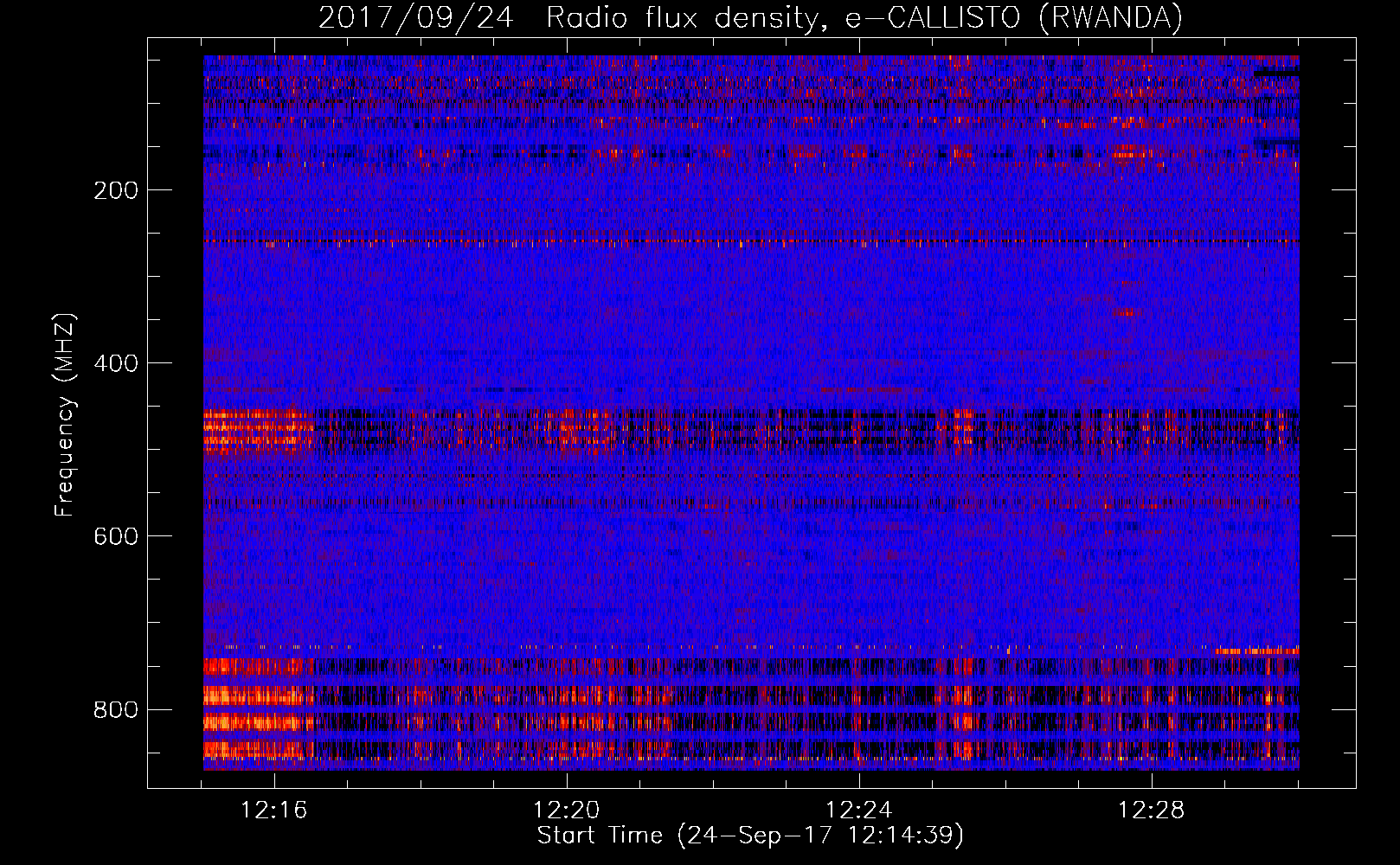Click the '600' frequency tick label
Image resolution: width=1400 pixels, height=865 pixels.
[x=115, y=536]
